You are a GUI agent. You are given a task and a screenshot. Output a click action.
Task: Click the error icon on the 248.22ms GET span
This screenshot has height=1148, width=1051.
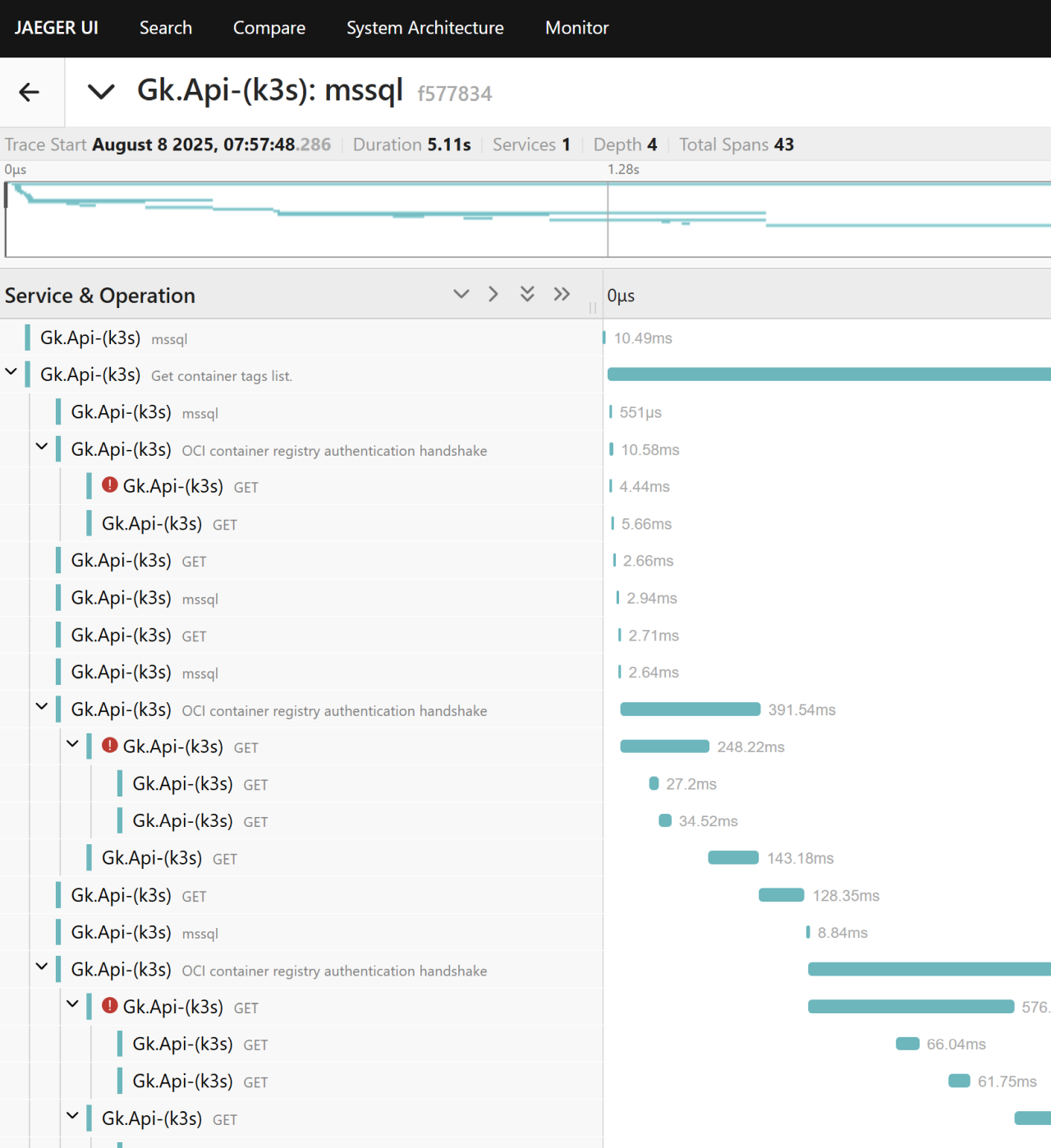pos(110,746)
